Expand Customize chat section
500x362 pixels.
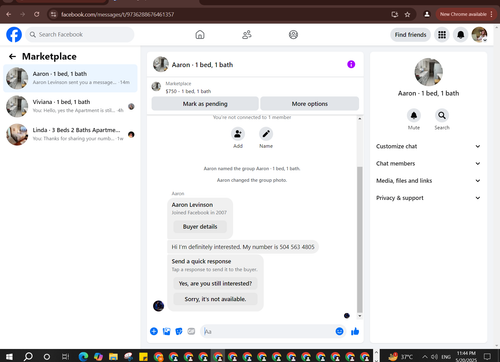click(x=428, y=146)
